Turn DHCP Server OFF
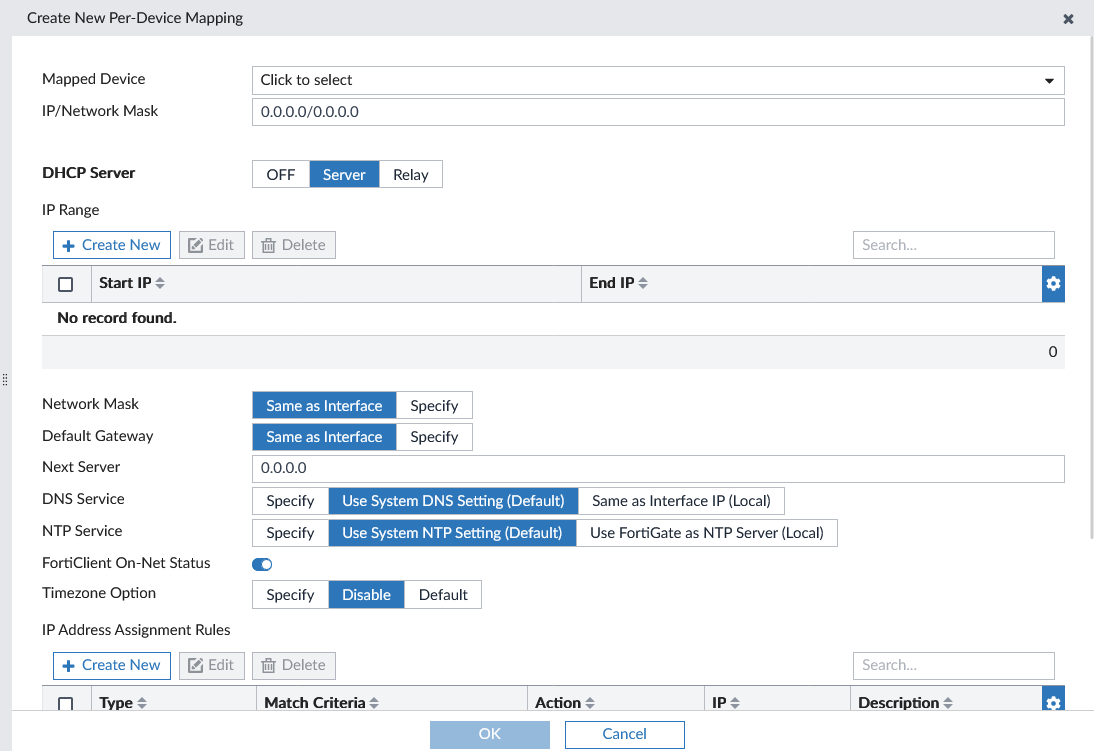This screenshot has width=1094, height=751. pyautogui.click(x=280, y=174)
